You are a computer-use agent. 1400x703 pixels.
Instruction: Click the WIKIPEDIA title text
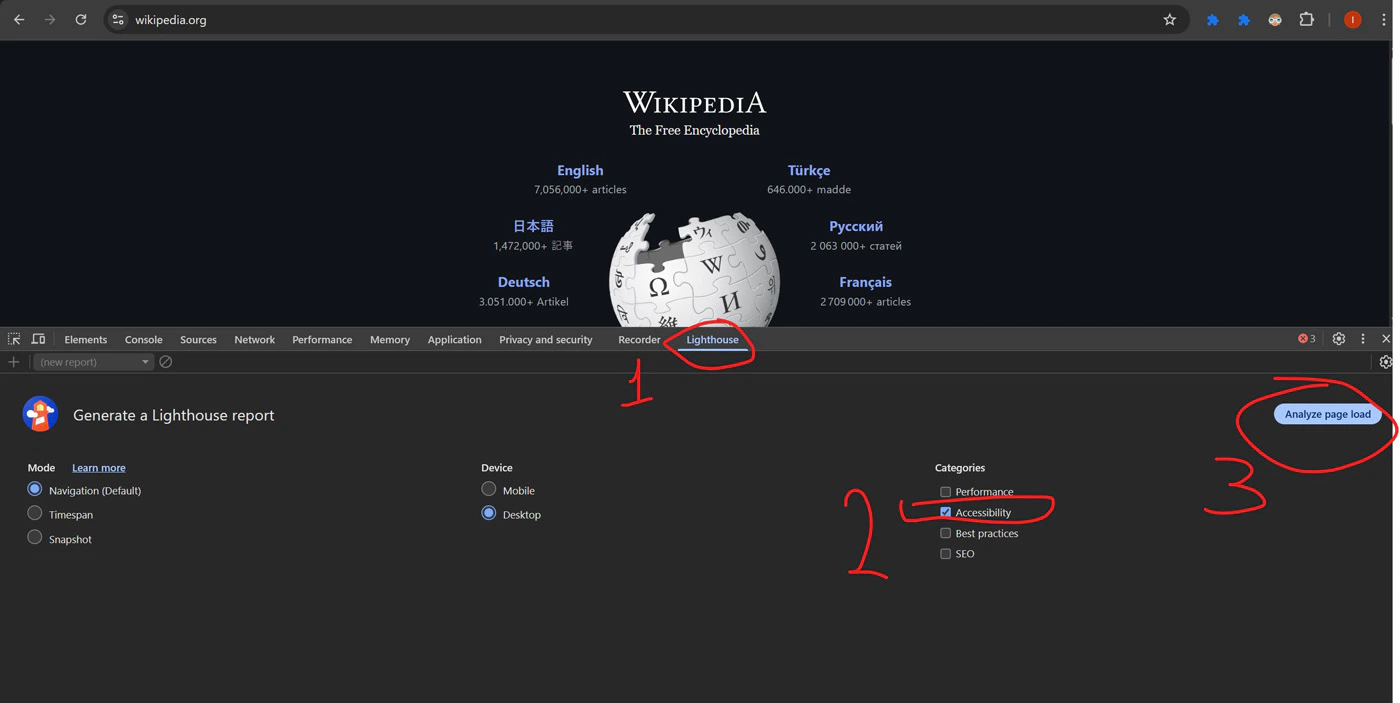coord(694,102)
